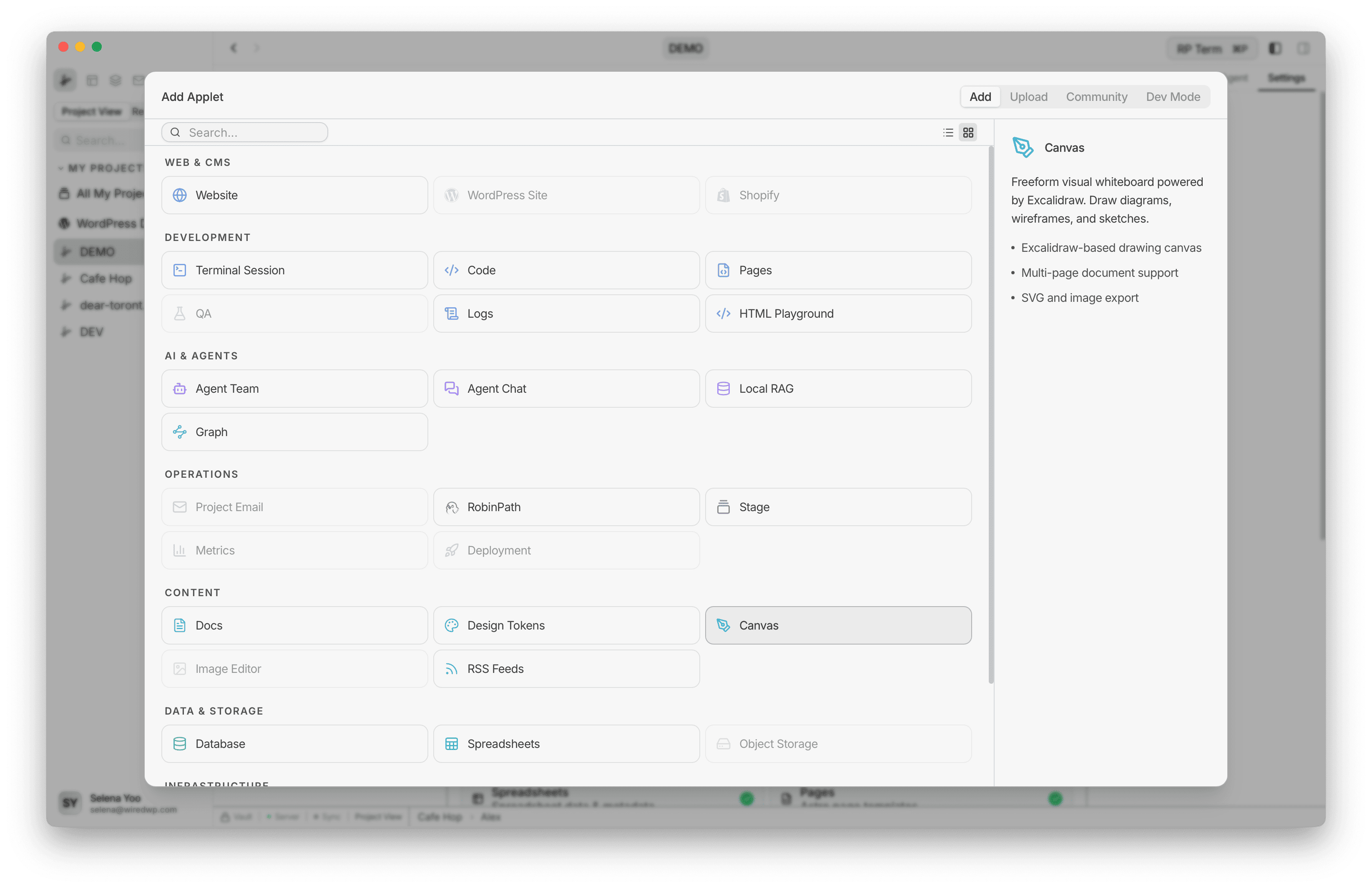Open Settings tab in background window
The width and height of the screenshot is (1372, 888).
coord(1286,78)
